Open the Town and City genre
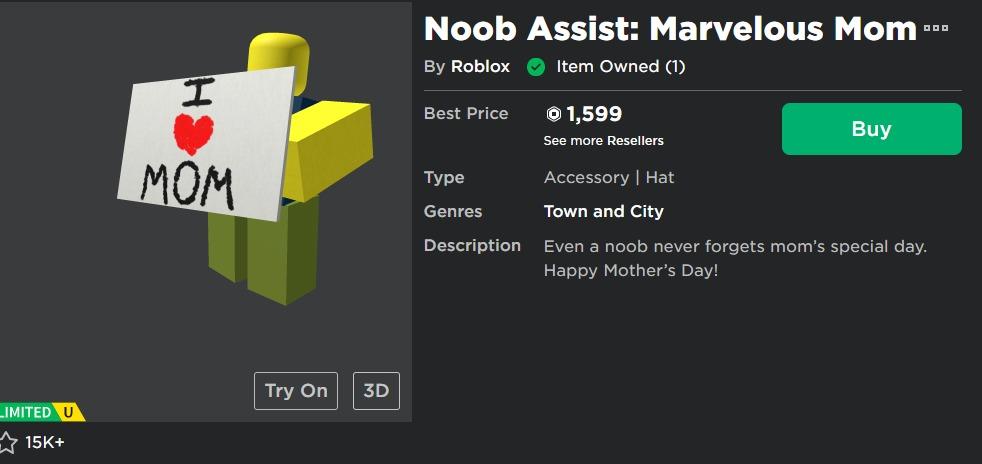 [603, 211]
